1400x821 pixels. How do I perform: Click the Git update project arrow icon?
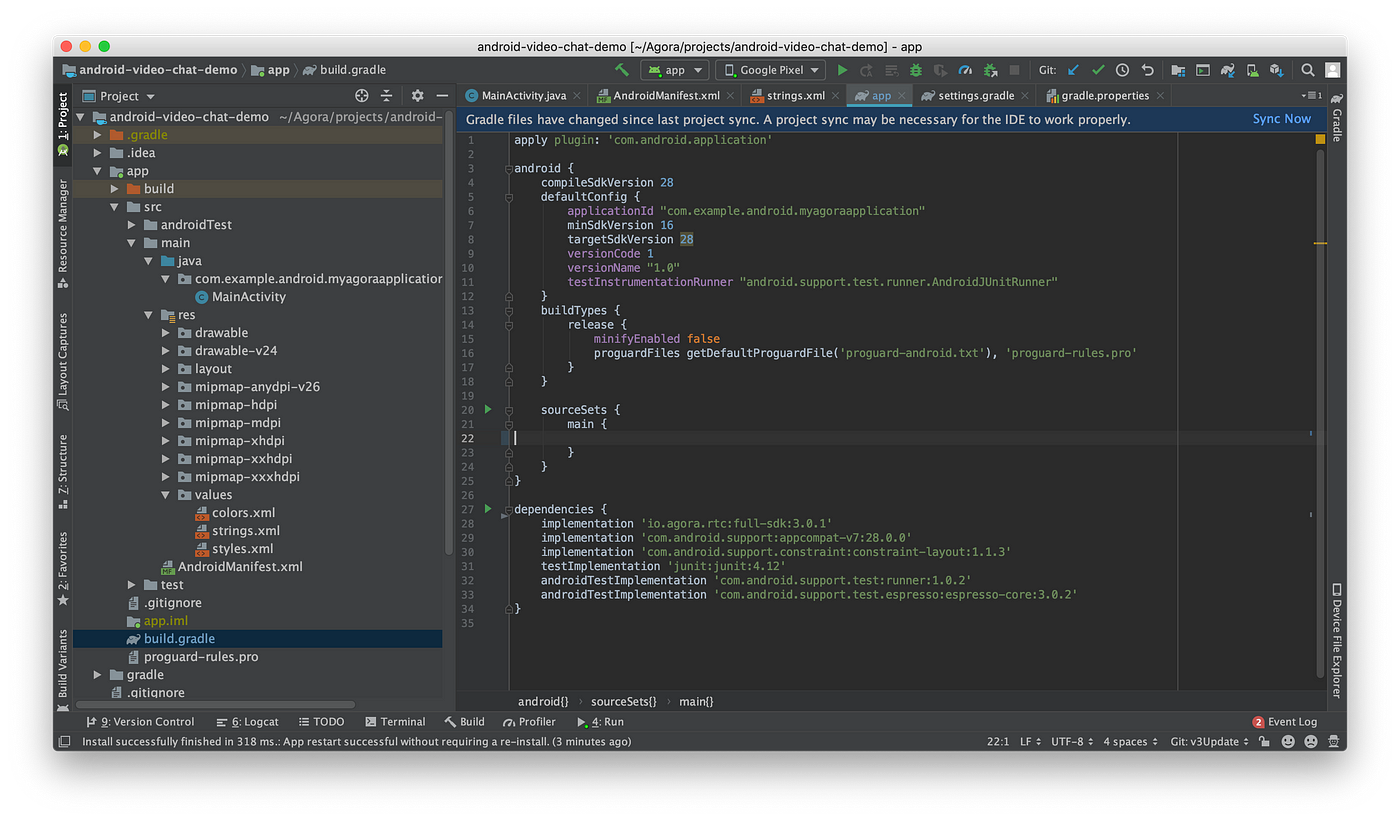(x=1073, y=70)
